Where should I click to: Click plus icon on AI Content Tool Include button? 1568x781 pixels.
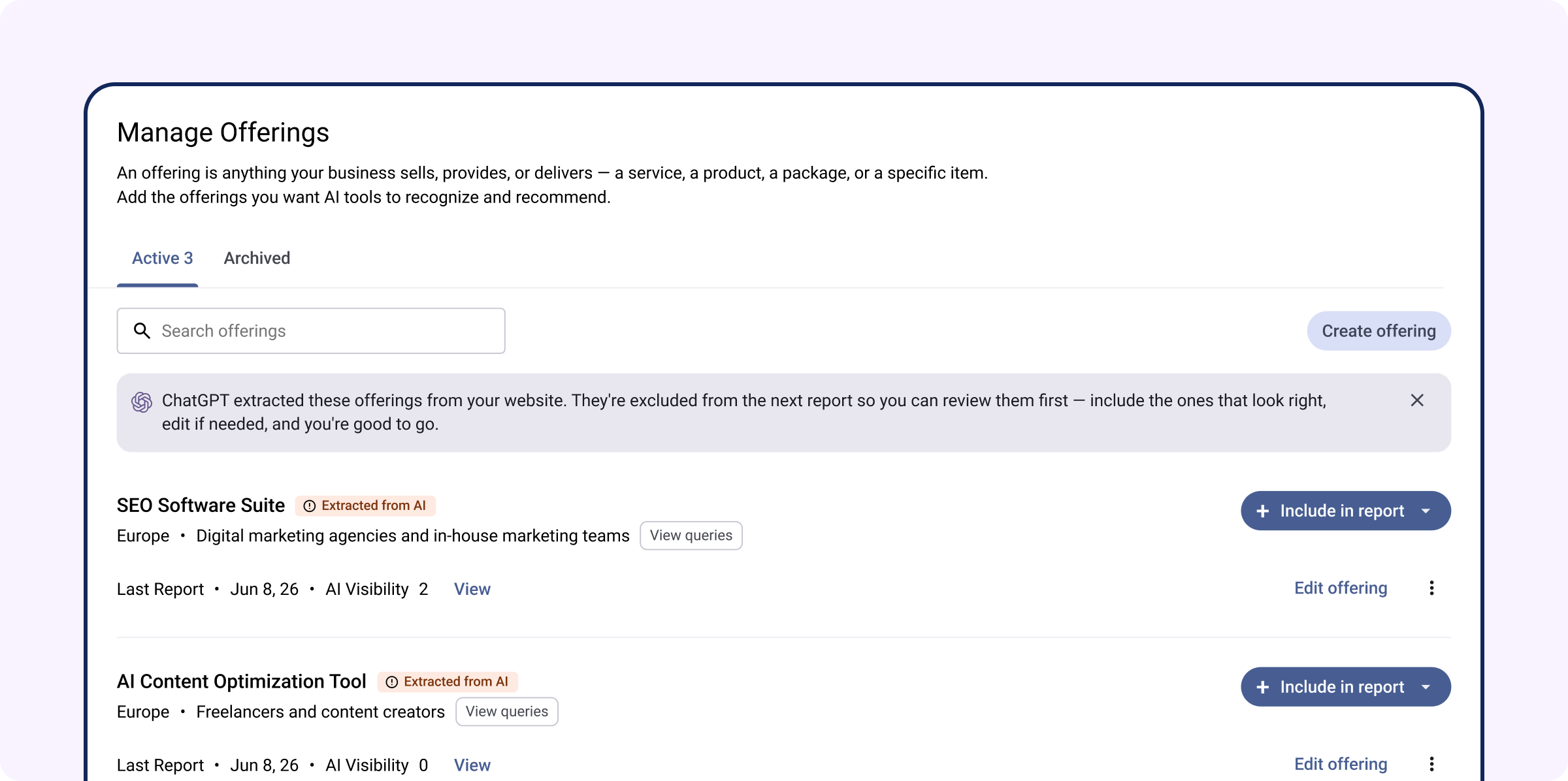pos(1263,687)
